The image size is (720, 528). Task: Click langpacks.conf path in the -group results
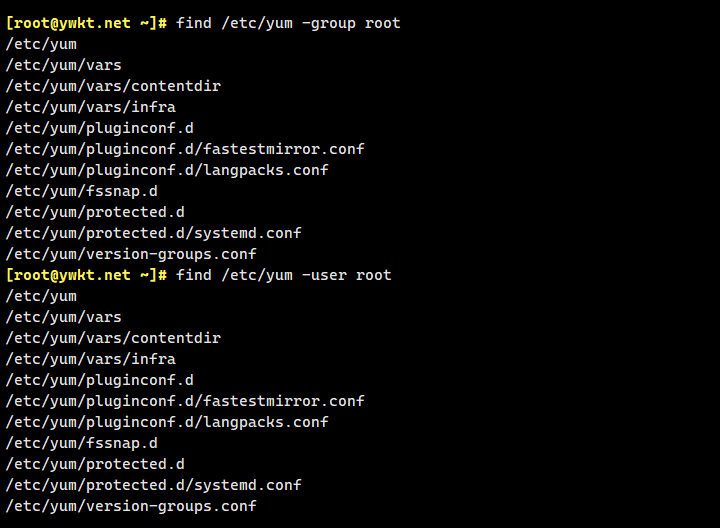(167, 170)
